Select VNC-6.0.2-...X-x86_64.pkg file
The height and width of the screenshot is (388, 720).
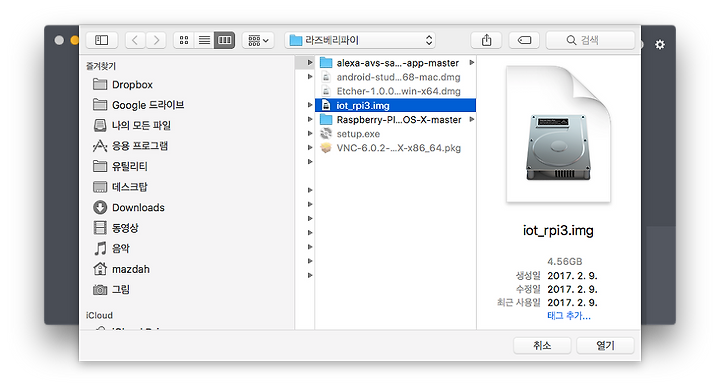click(395, 148)
